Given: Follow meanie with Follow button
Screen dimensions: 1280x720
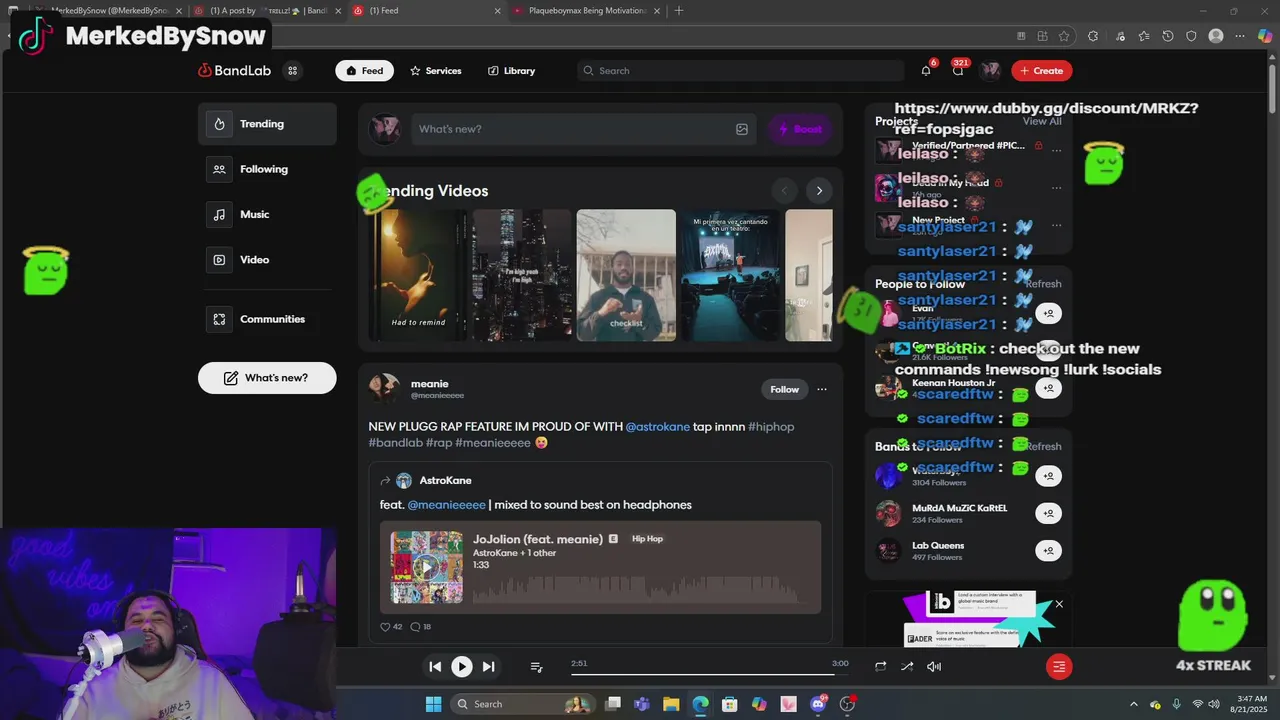Looking at the screenshot, I should point(784,389).
